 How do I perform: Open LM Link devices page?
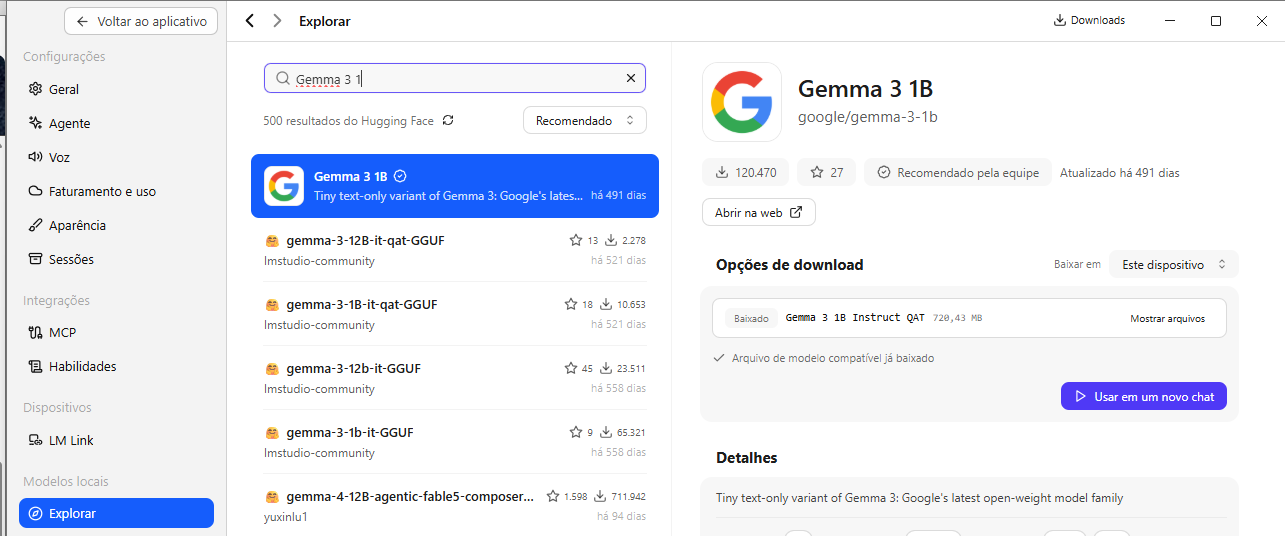coord(116,440)
